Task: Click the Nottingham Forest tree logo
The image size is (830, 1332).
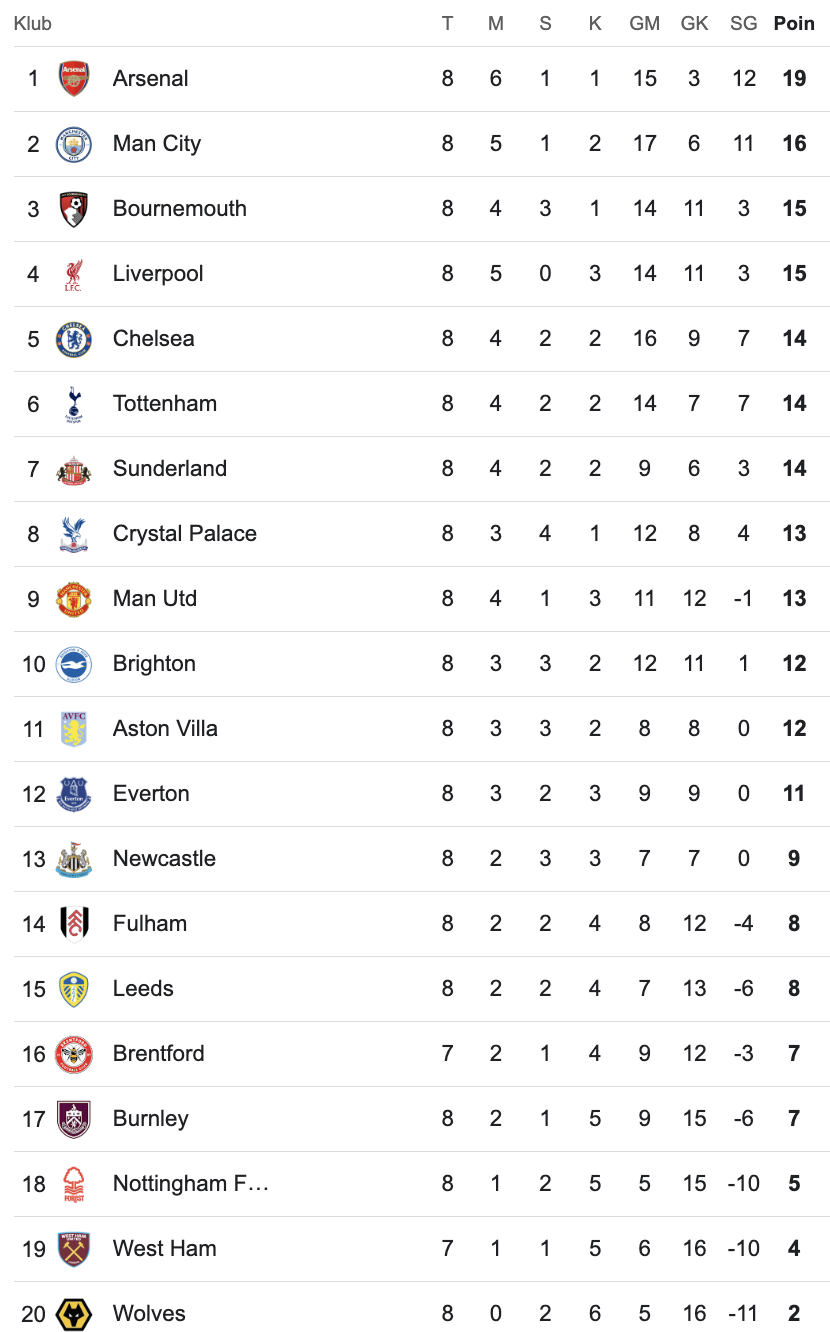Action: 74,1184
